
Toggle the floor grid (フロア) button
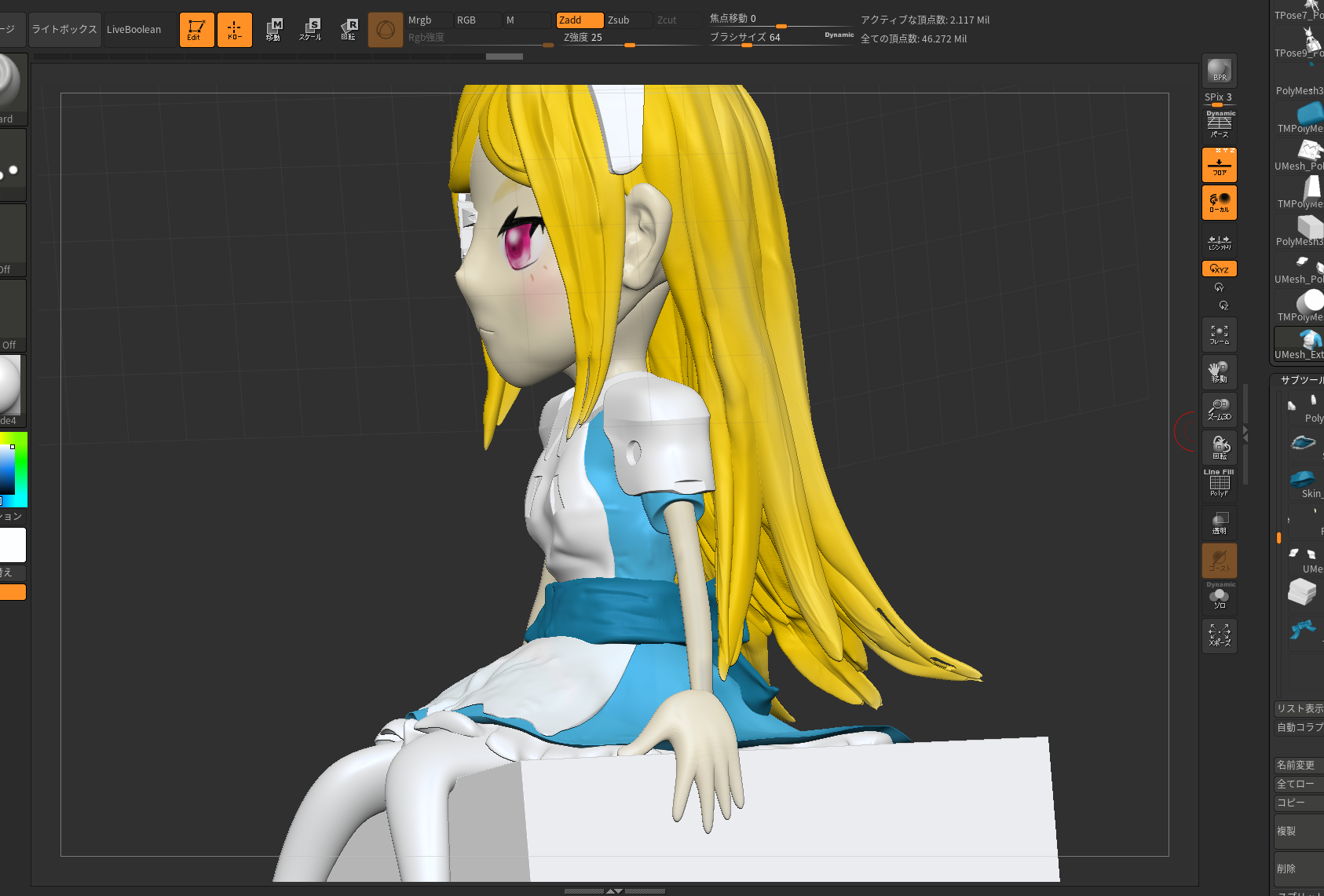pyautogui.click(x=1220, y=165)
